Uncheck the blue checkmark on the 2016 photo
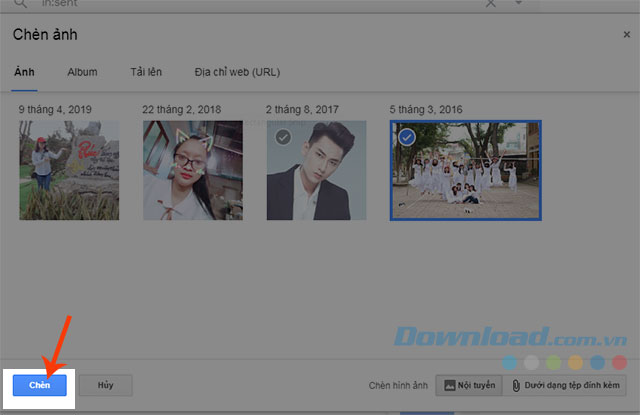Viewport: 640px width, 415px height. (407, 137)
